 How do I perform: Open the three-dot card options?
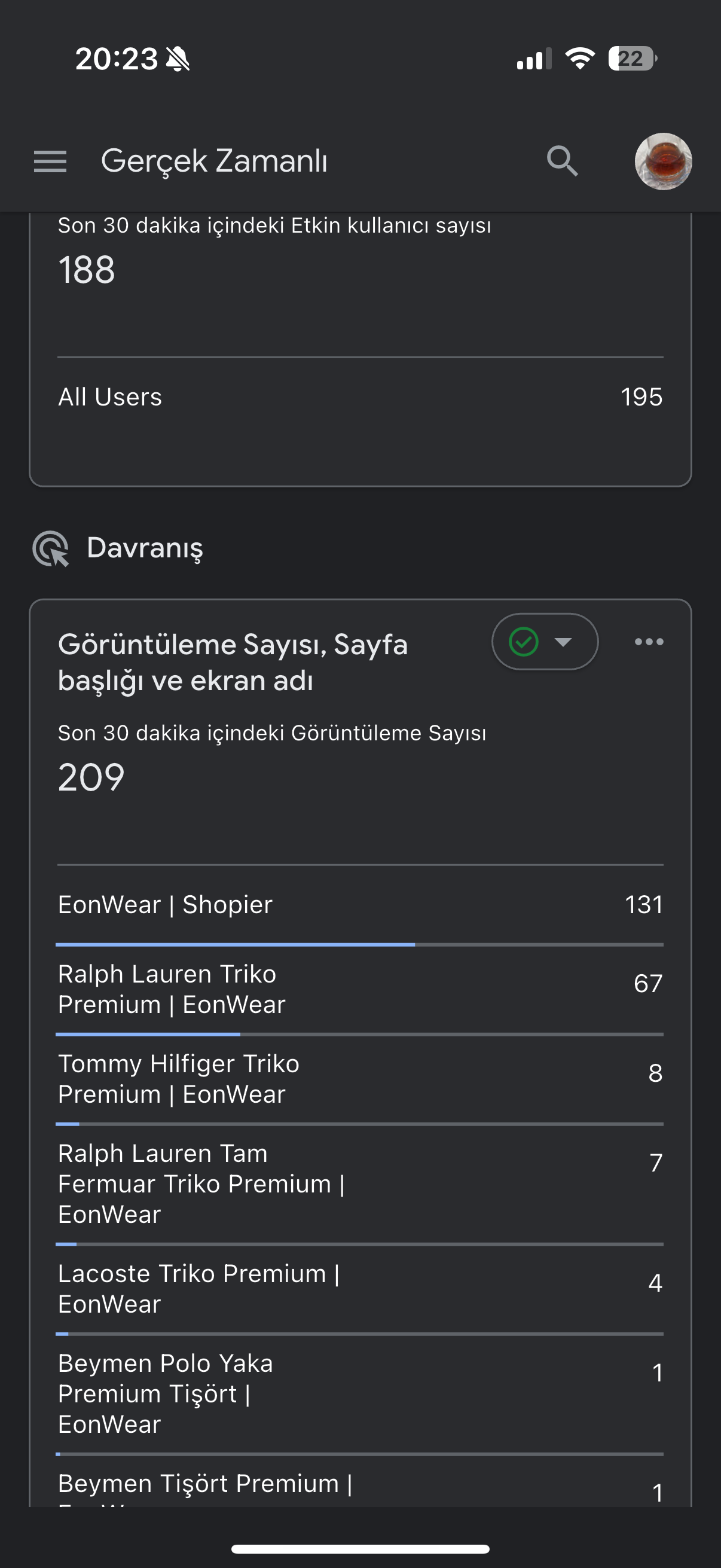pos(649,642)
